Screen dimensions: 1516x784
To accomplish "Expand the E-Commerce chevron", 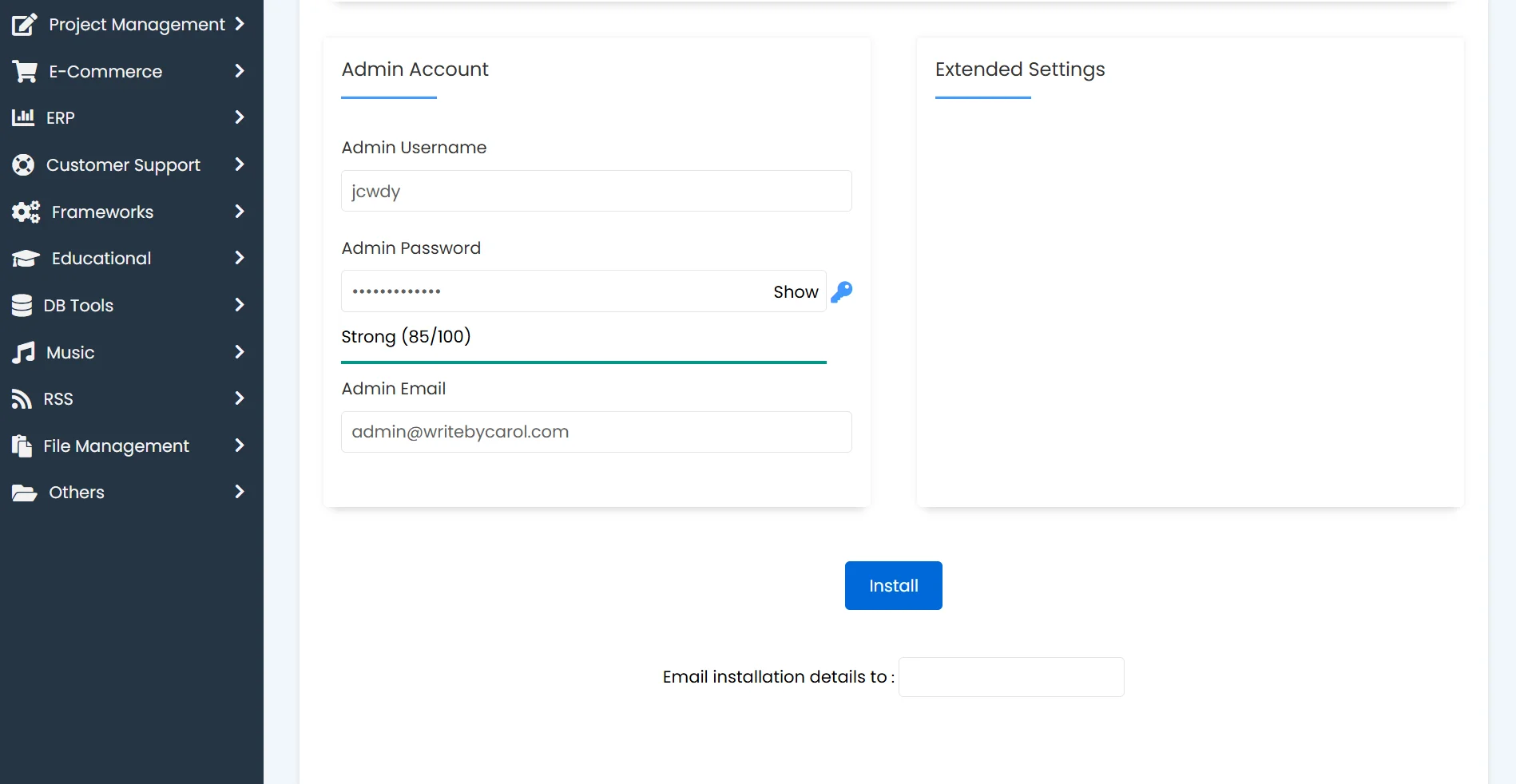I will 240,71.
